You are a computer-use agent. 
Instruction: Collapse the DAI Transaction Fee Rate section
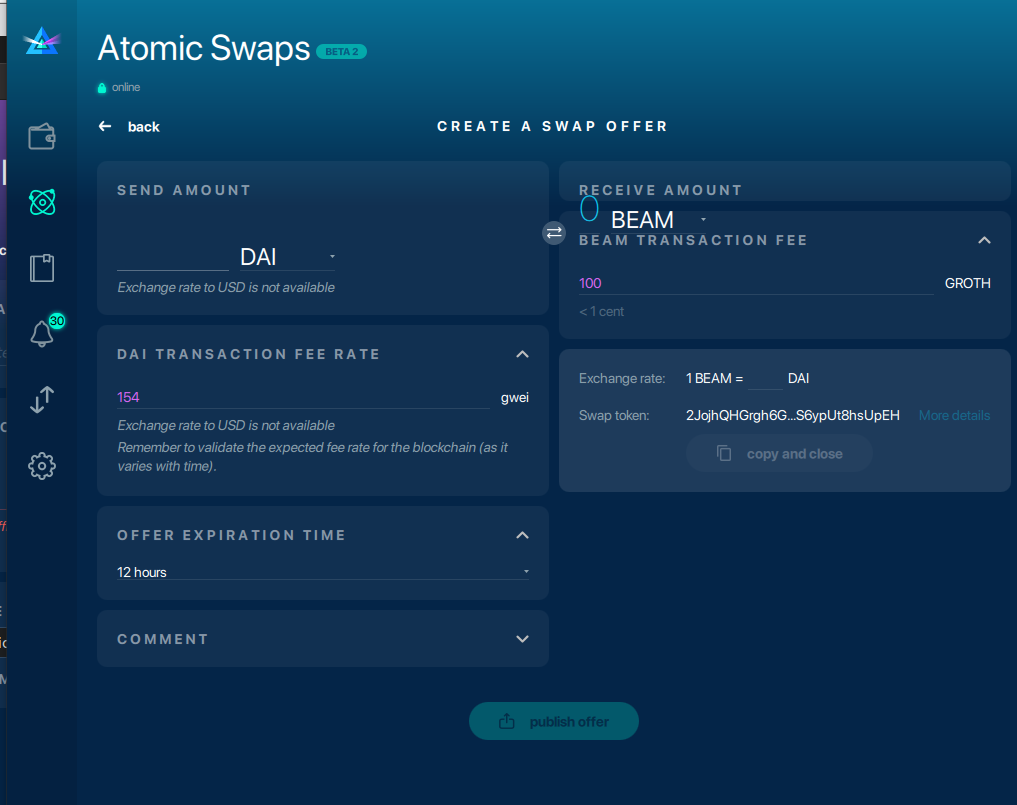point(522,354)
